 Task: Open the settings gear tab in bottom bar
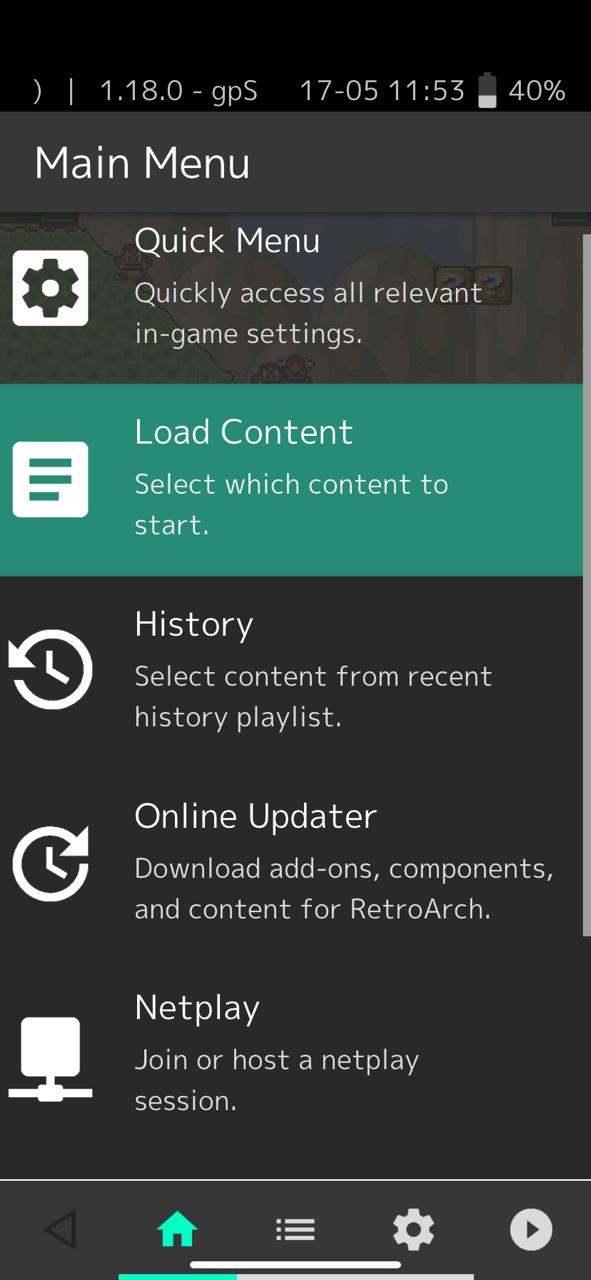[x=413, y=1229]
